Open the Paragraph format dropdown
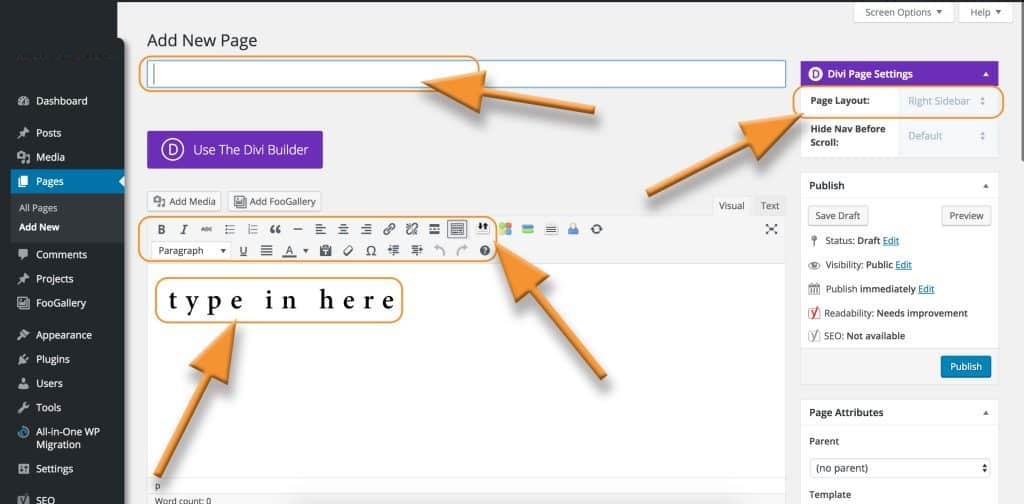 (191, 251)
